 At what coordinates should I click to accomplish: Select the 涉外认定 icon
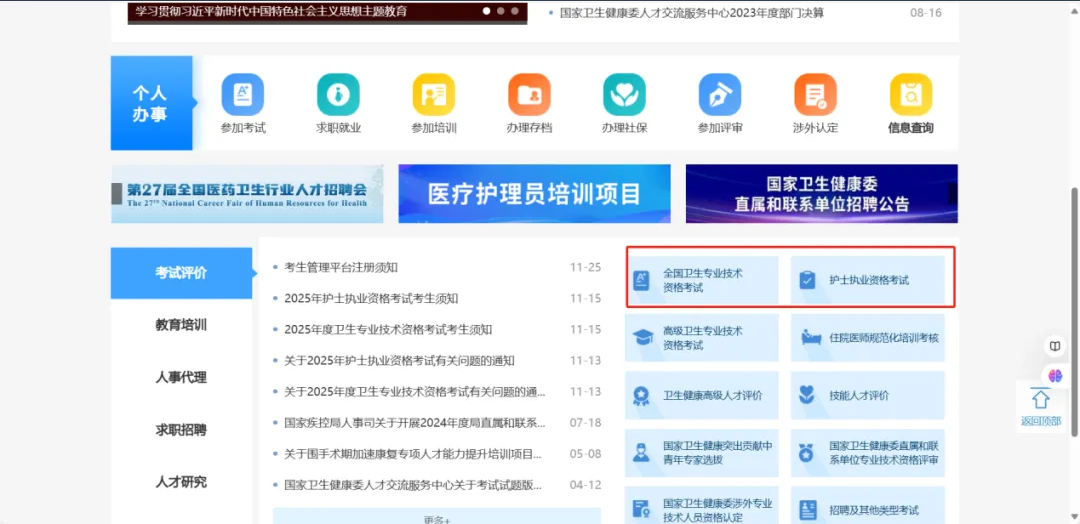coord(815,95)
